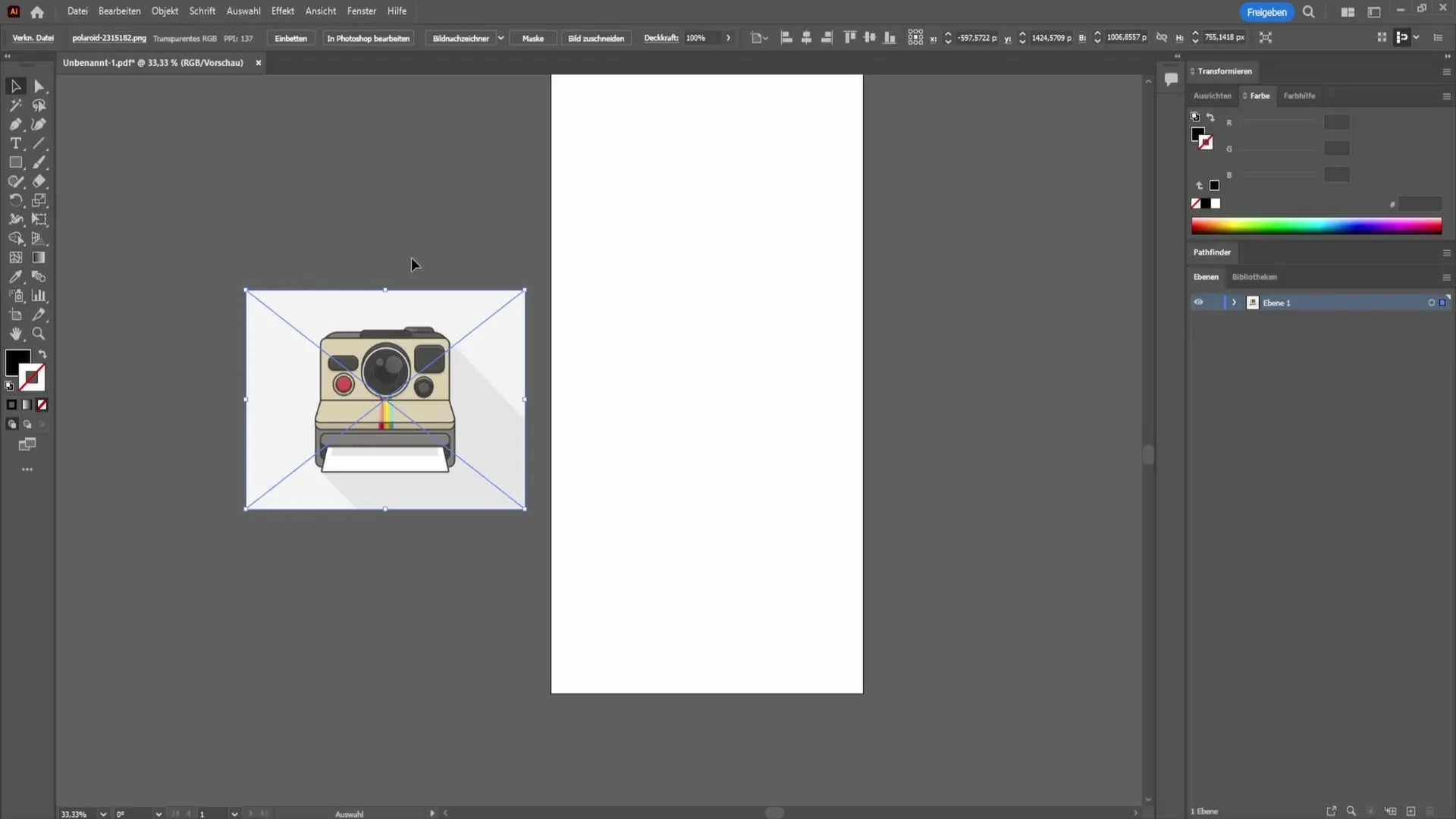
Task: Swap fill and stroke in toolbar
Action: [x=42, y=354]
